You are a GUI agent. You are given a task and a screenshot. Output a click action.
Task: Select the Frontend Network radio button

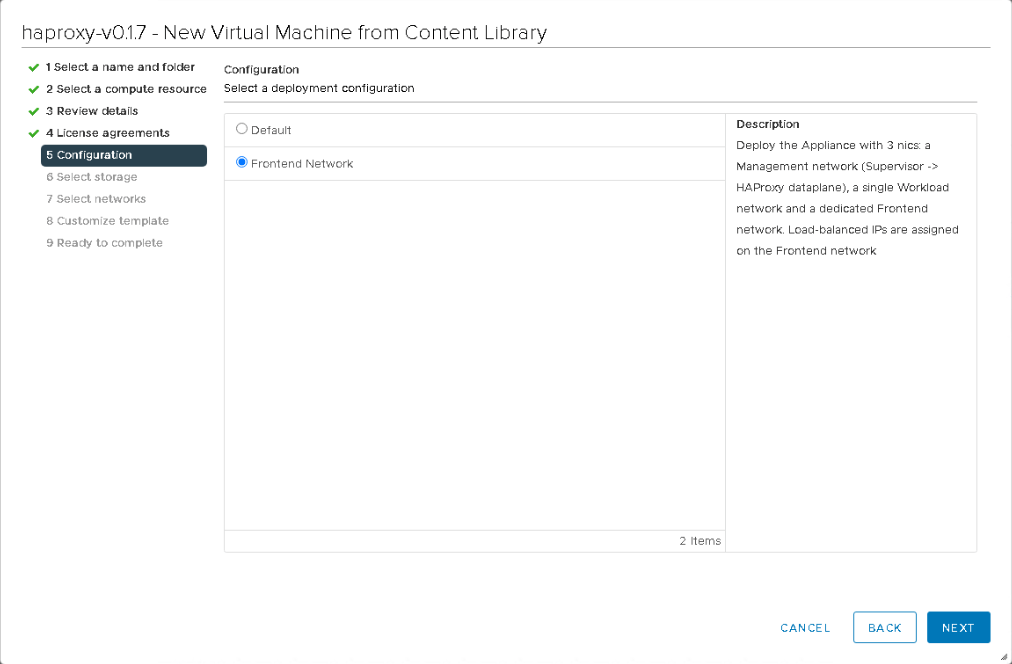click(x=241, y=163)
